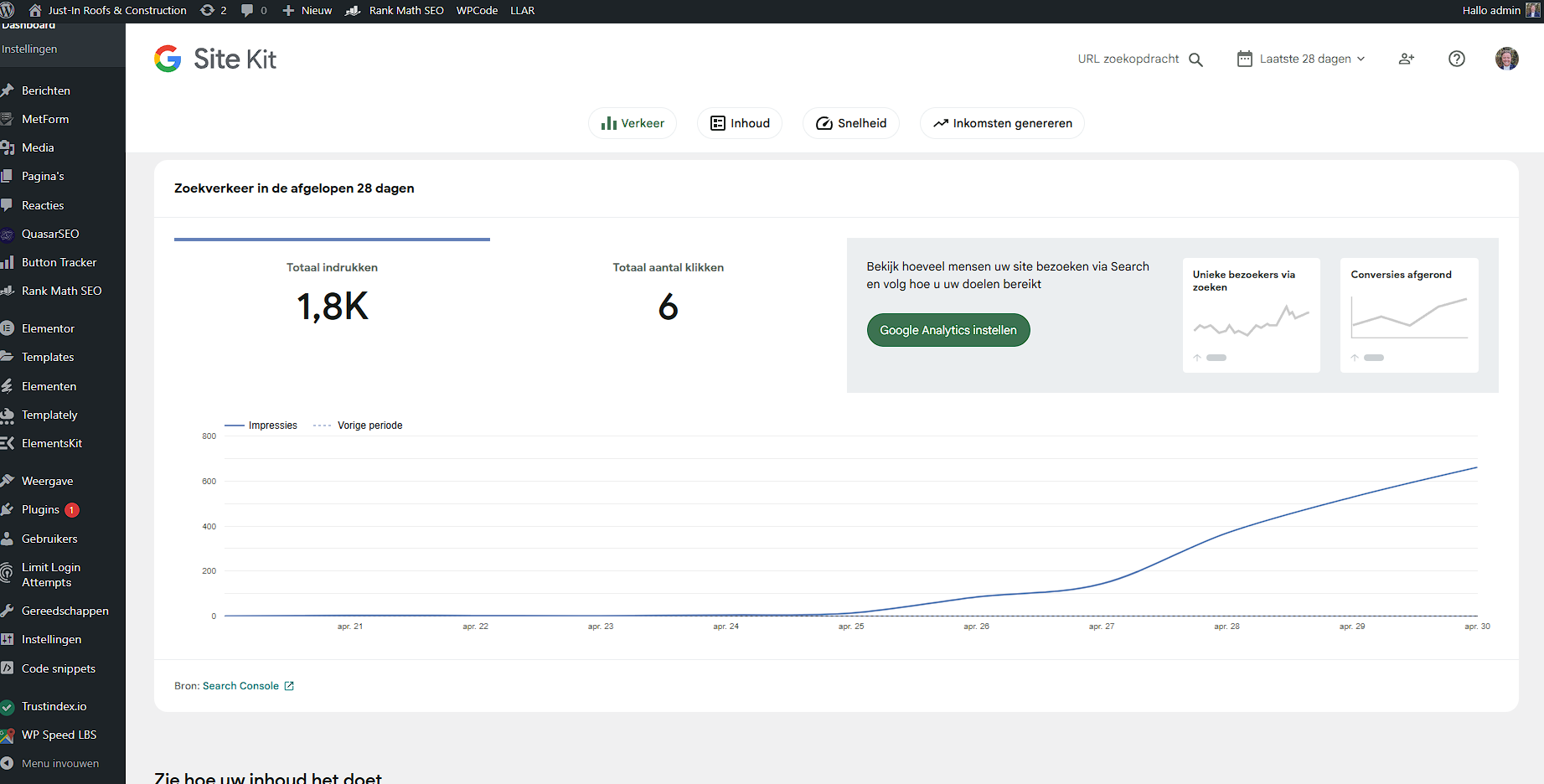Open Button Tracker menu
The image size is (1544, 784).
pyautogui.click(x=59, y=262)
